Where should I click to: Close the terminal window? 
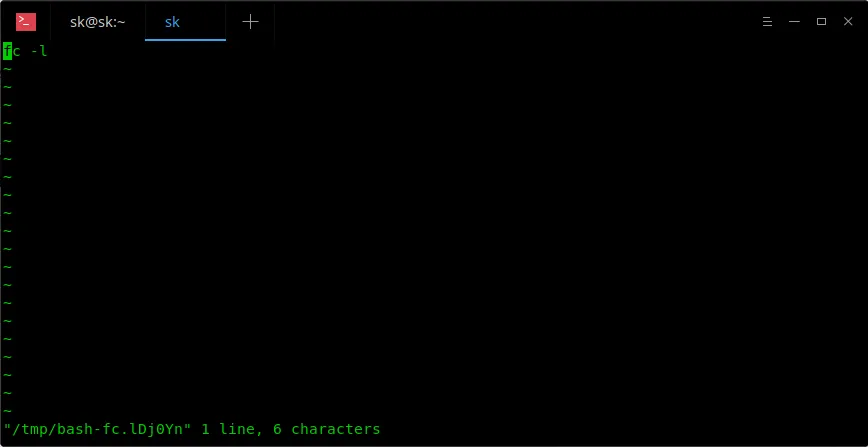coord(848,22)
